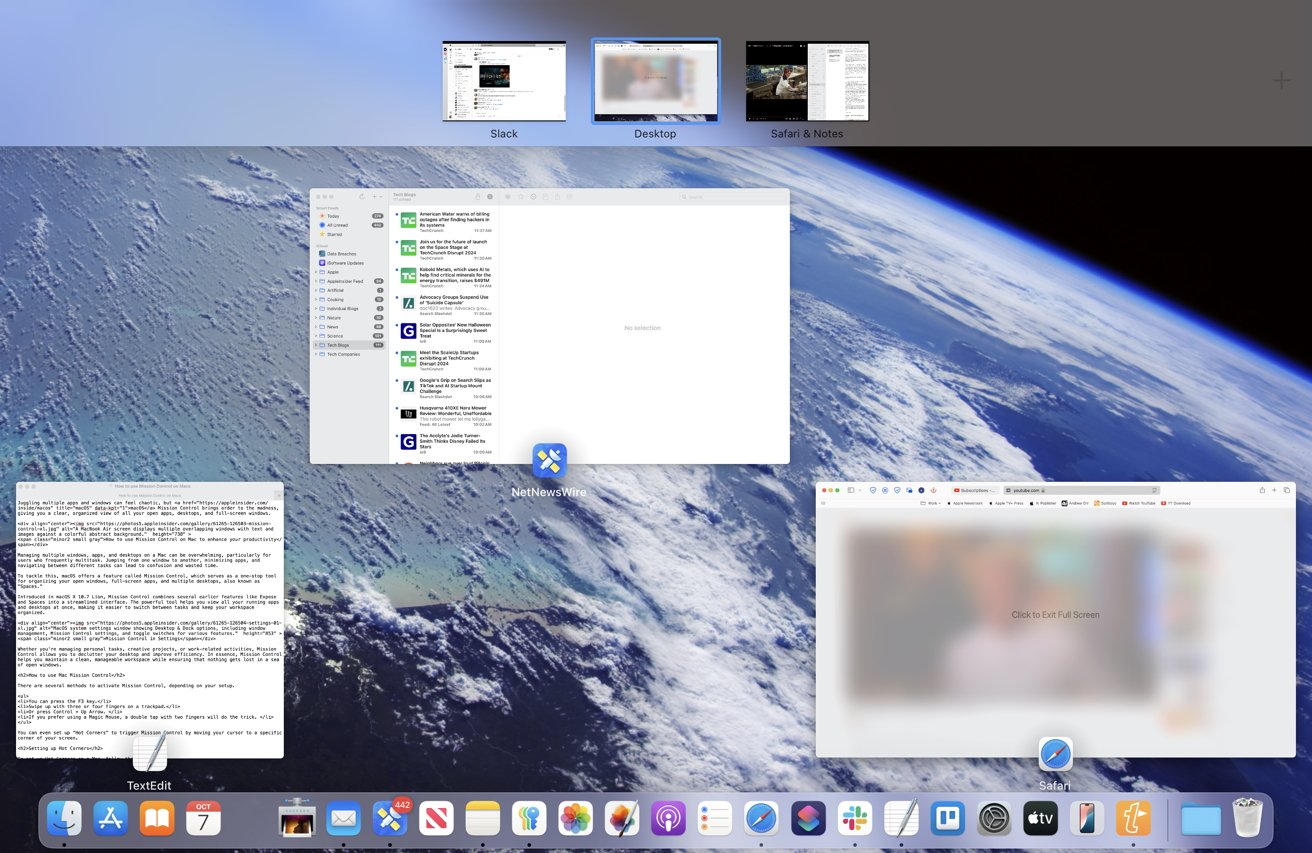Select Starred smart feed in NetNewsWire
Screen dimensions: 1312x853
click(349, 234)
